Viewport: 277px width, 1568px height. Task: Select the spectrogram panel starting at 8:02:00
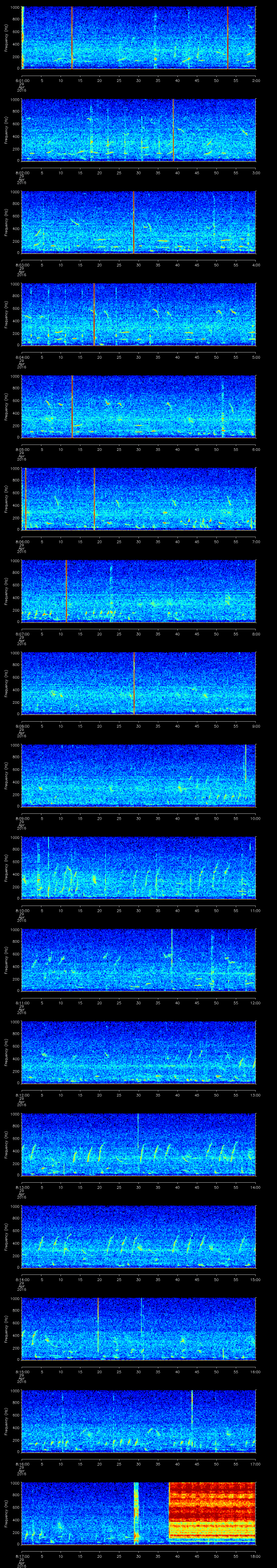[x=139, y=130]
